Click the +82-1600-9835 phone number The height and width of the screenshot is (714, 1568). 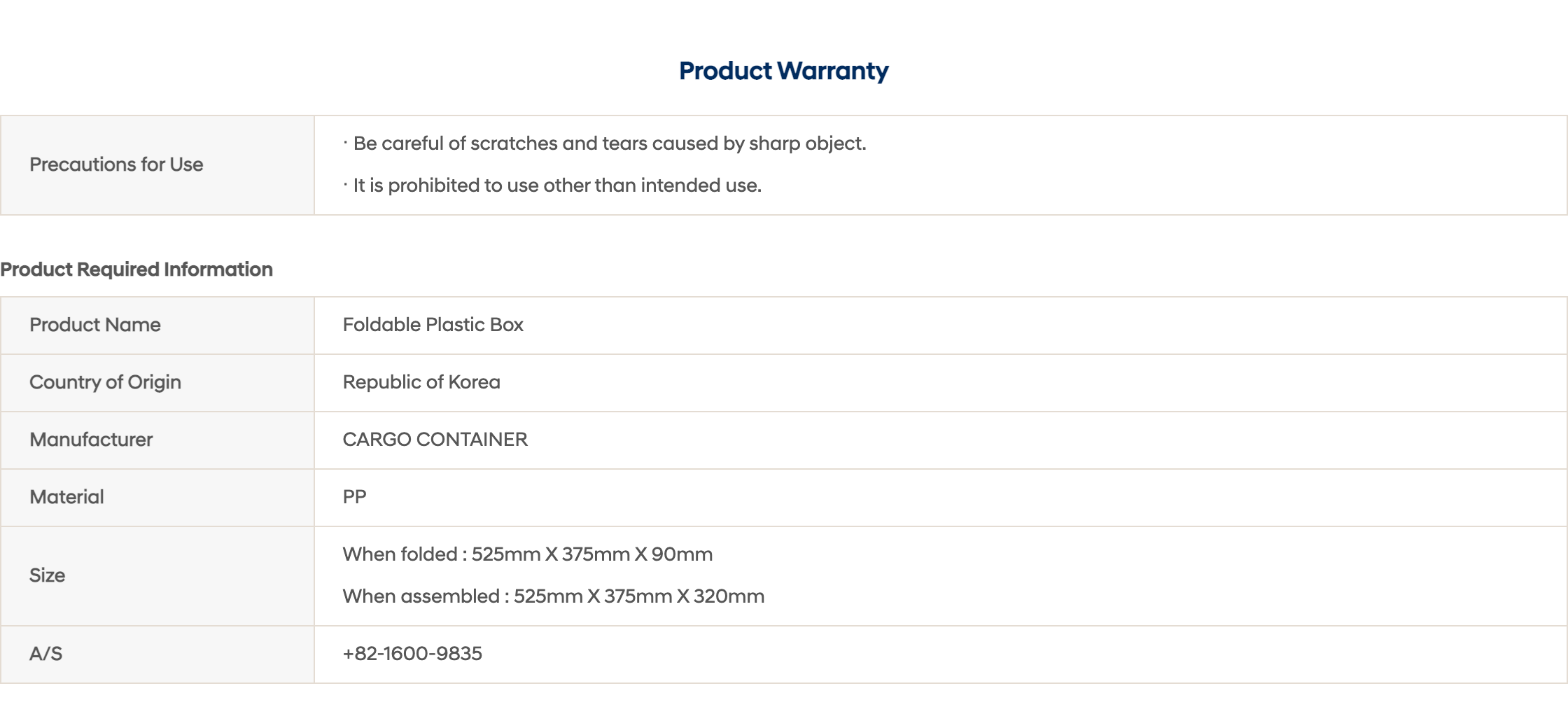click(x=412, y=654)
